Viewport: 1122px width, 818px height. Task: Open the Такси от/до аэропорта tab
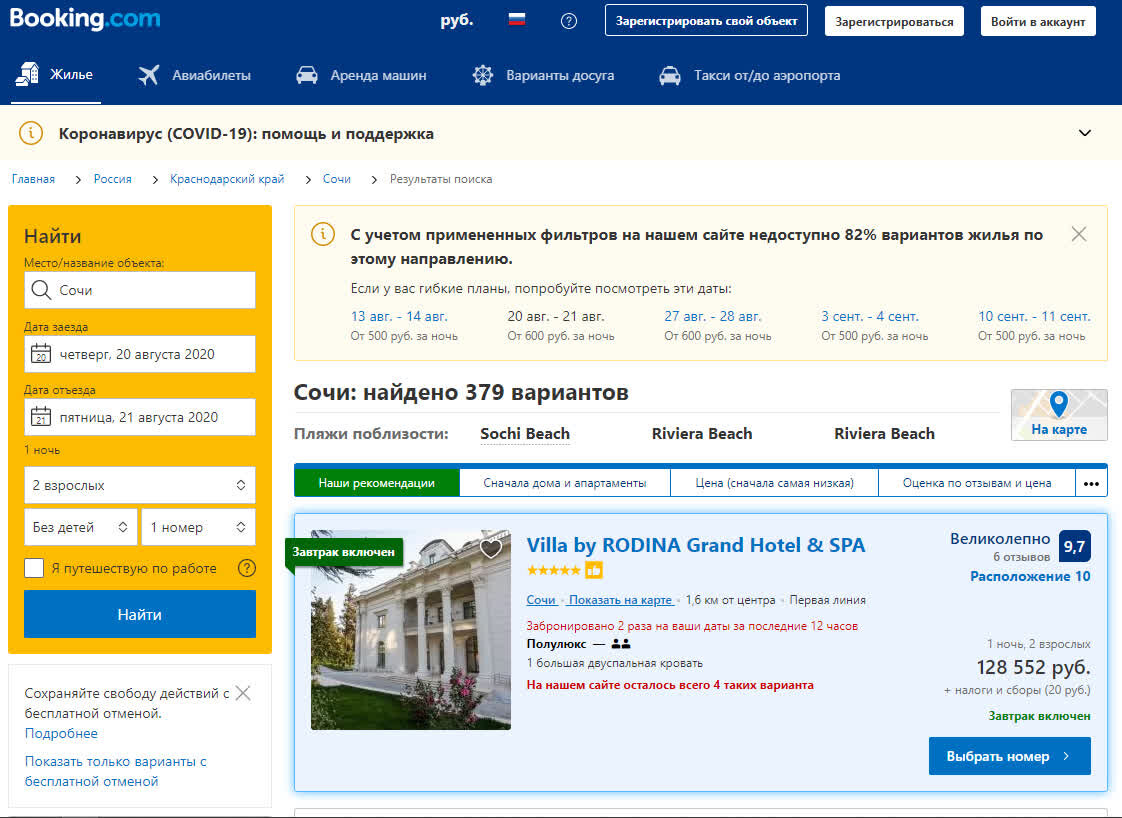[749, 75]
